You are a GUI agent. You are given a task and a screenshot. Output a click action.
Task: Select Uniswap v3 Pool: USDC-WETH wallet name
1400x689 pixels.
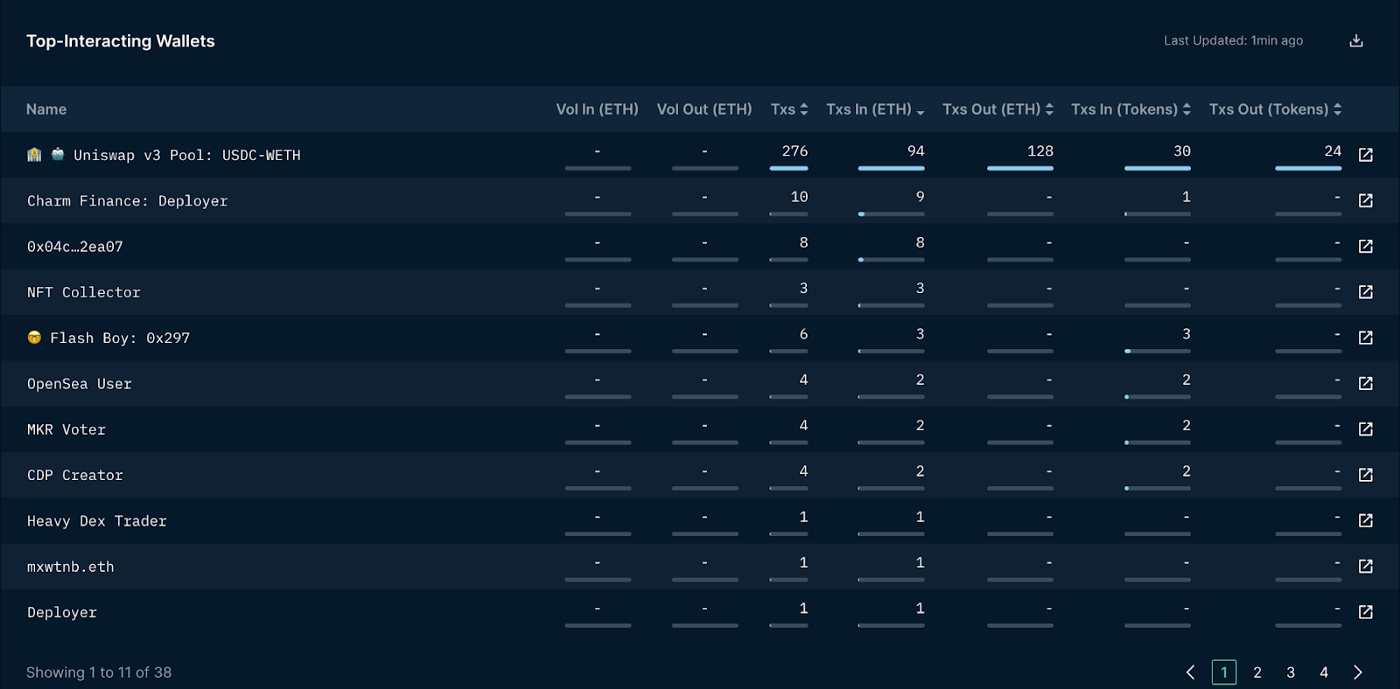(187, 155)
